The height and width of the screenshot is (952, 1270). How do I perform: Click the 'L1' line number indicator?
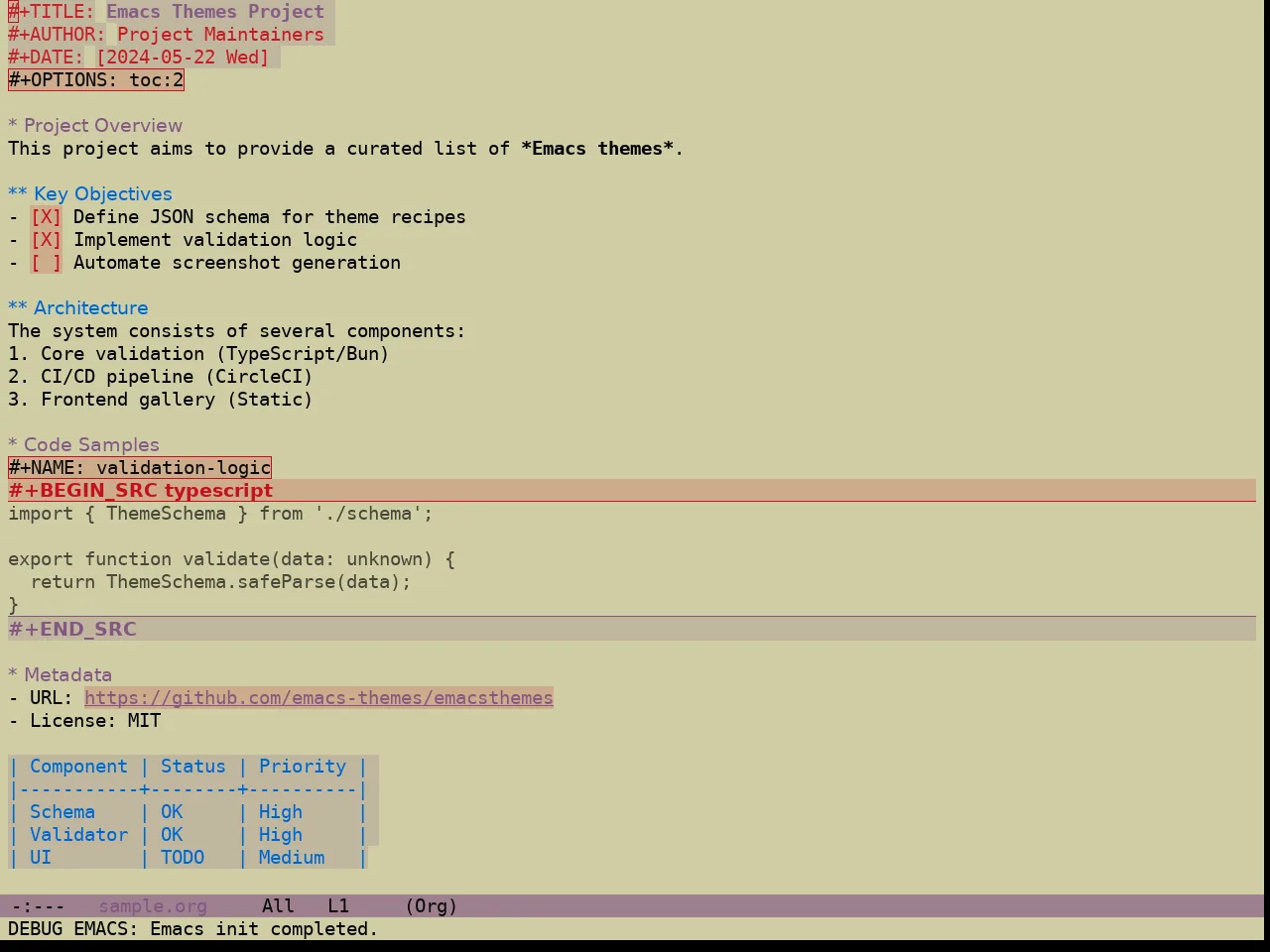click(x=338, y=906)
